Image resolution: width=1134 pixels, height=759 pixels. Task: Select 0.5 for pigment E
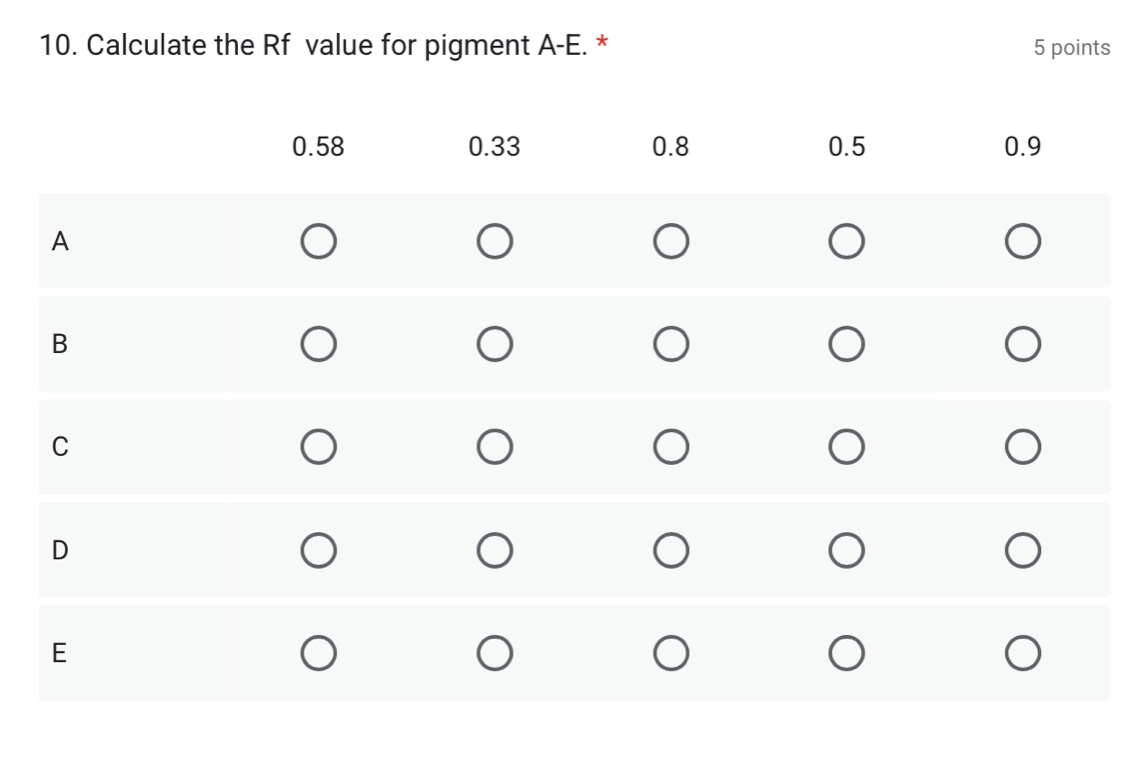[846, 653]
